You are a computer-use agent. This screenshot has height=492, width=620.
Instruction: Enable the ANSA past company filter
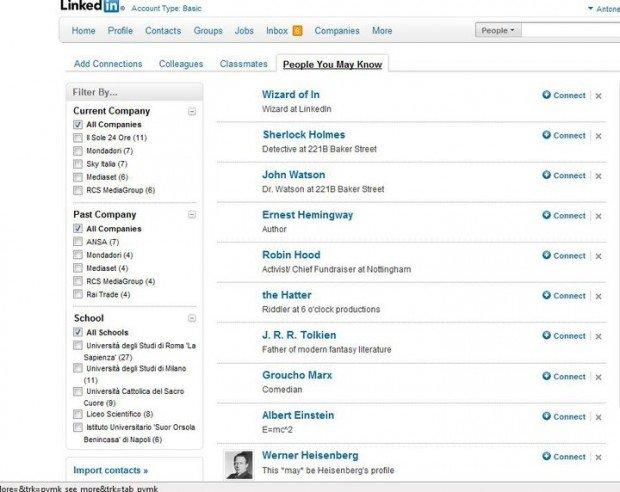[x=78, y=242]
